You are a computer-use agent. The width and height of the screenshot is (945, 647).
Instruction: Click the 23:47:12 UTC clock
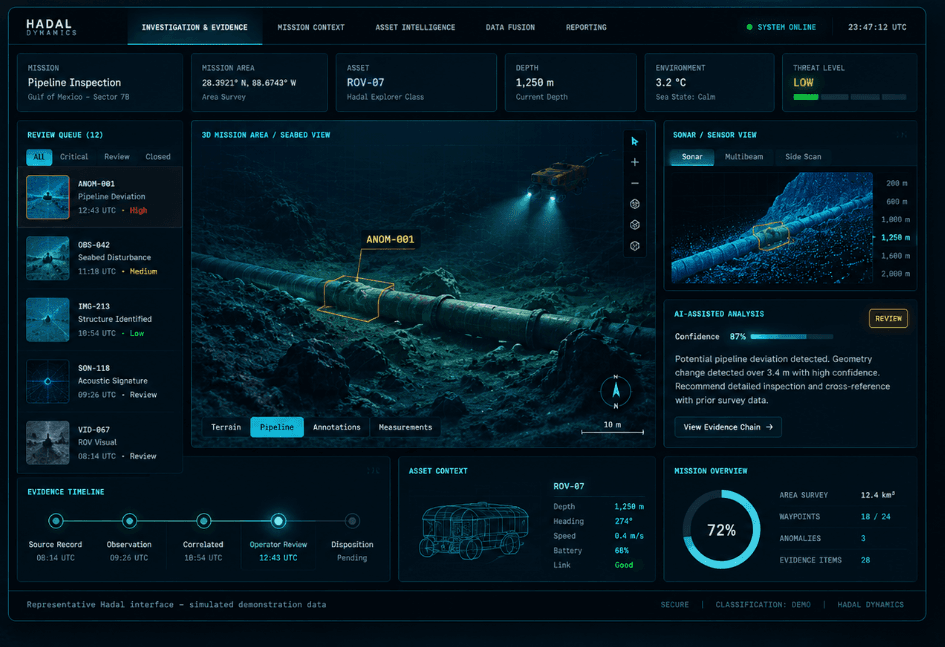click(877, 28)
